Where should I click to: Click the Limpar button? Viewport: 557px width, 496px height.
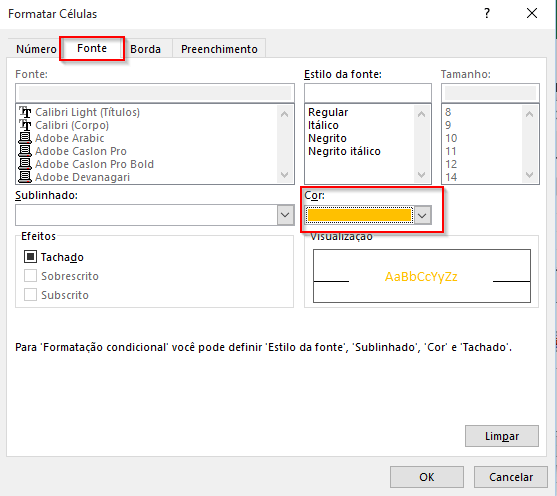pyautogui.click(x=502, y=436)
